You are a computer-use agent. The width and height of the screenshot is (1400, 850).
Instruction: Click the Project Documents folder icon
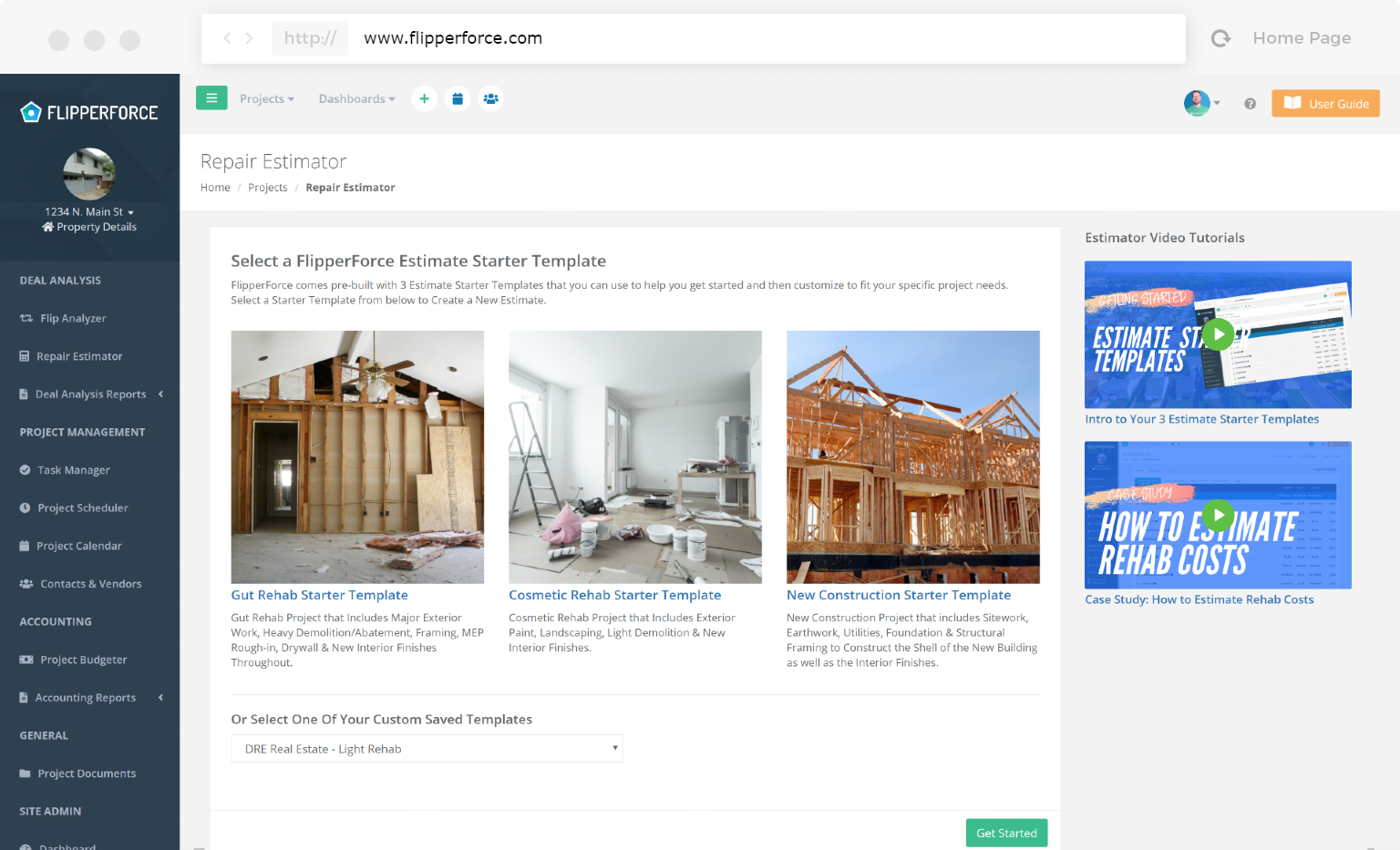coord(26,773)
